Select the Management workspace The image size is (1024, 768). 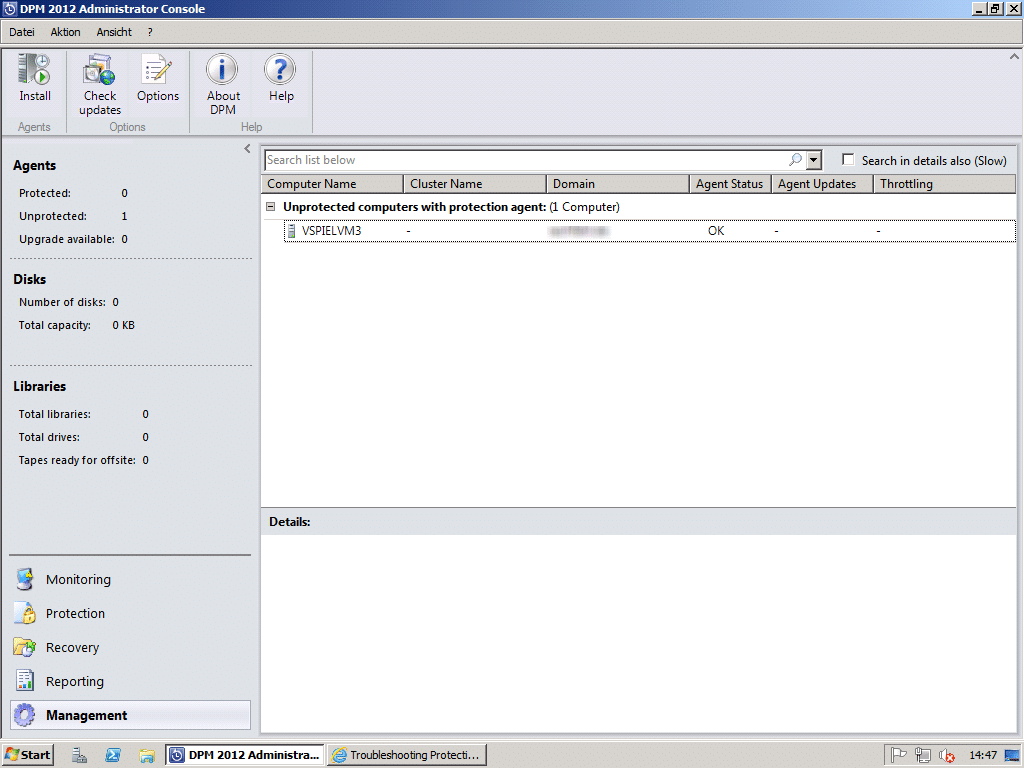click(130, 715)
